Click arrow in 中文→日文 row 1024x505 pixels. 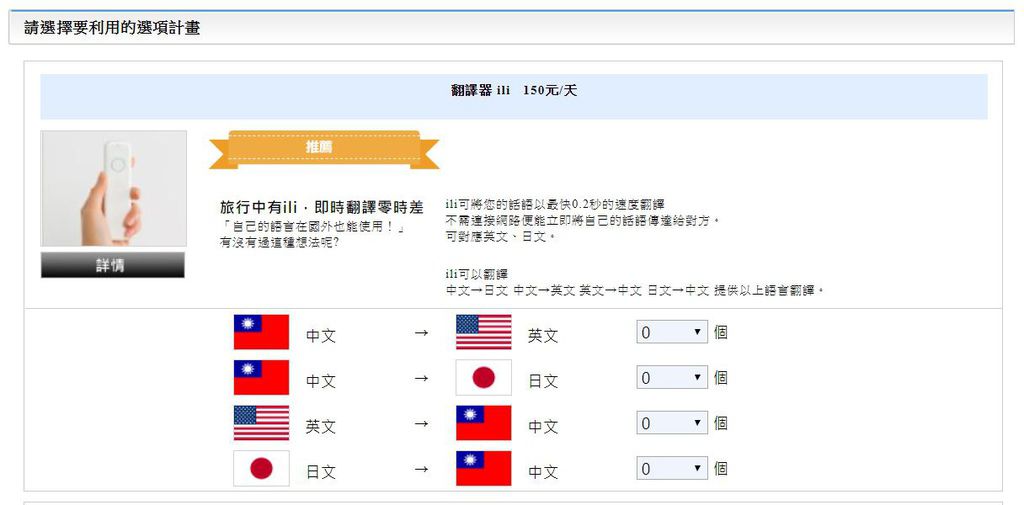tap(421, 378)
